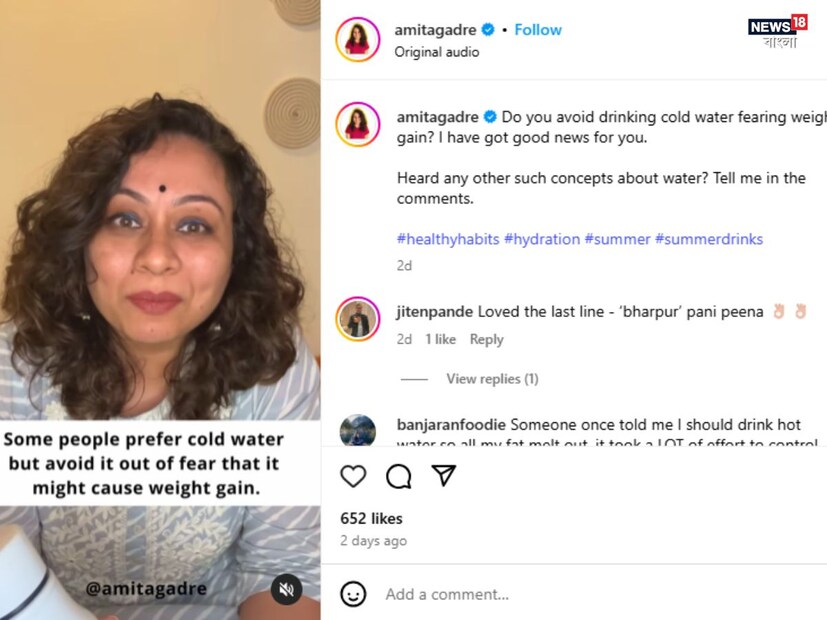
Task: Open comments via speech bubble icon
Action: pos(399,476)
